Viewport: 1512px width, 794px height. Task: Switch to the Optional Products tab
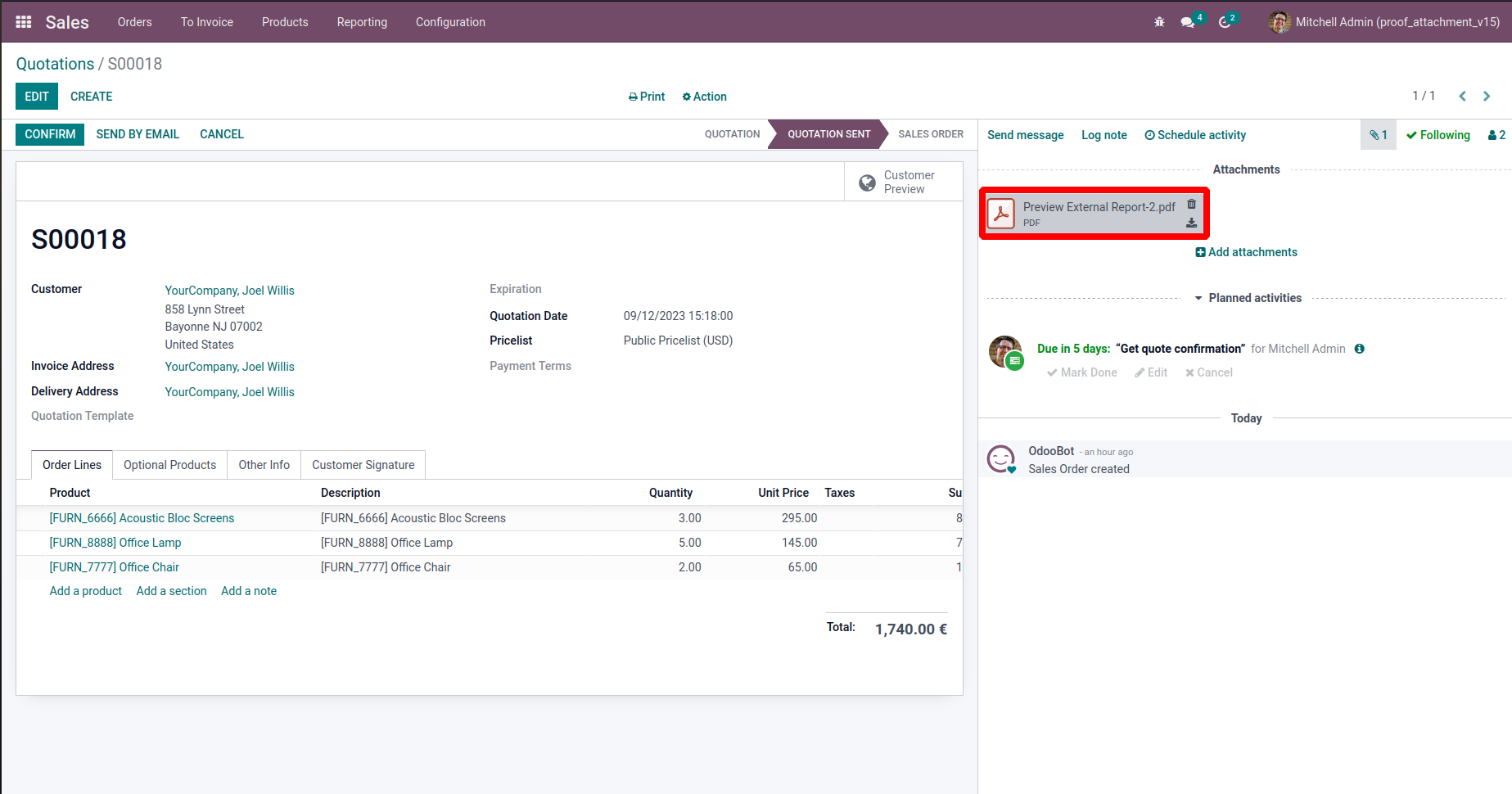pyautogui.click(x=170, y=465)
